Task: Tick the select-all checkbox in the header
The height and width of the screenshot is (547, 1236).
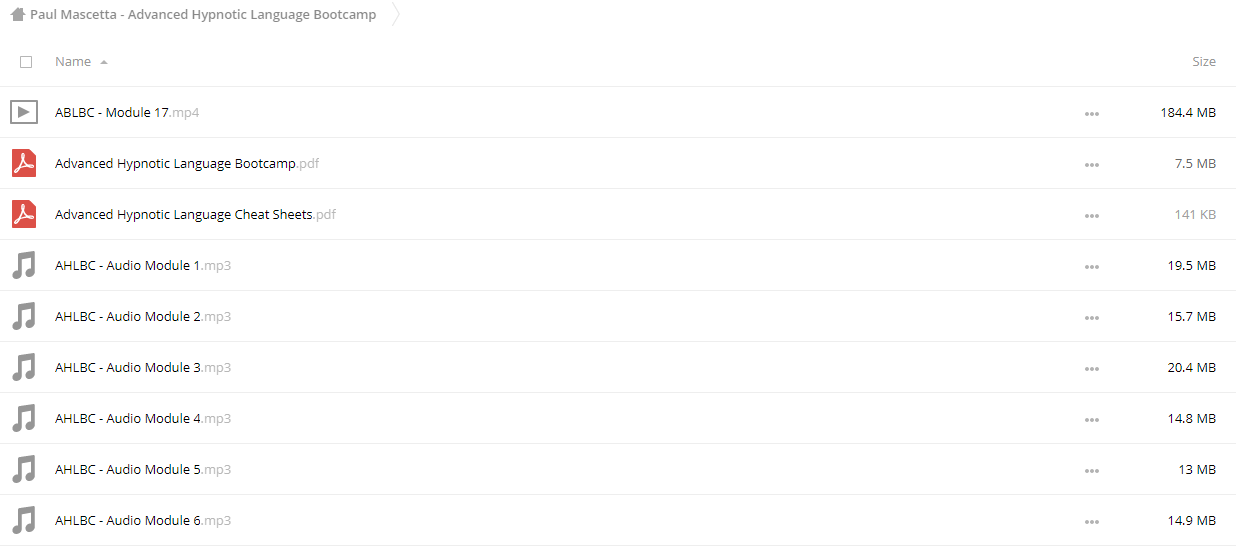Action: coord(26,62)
